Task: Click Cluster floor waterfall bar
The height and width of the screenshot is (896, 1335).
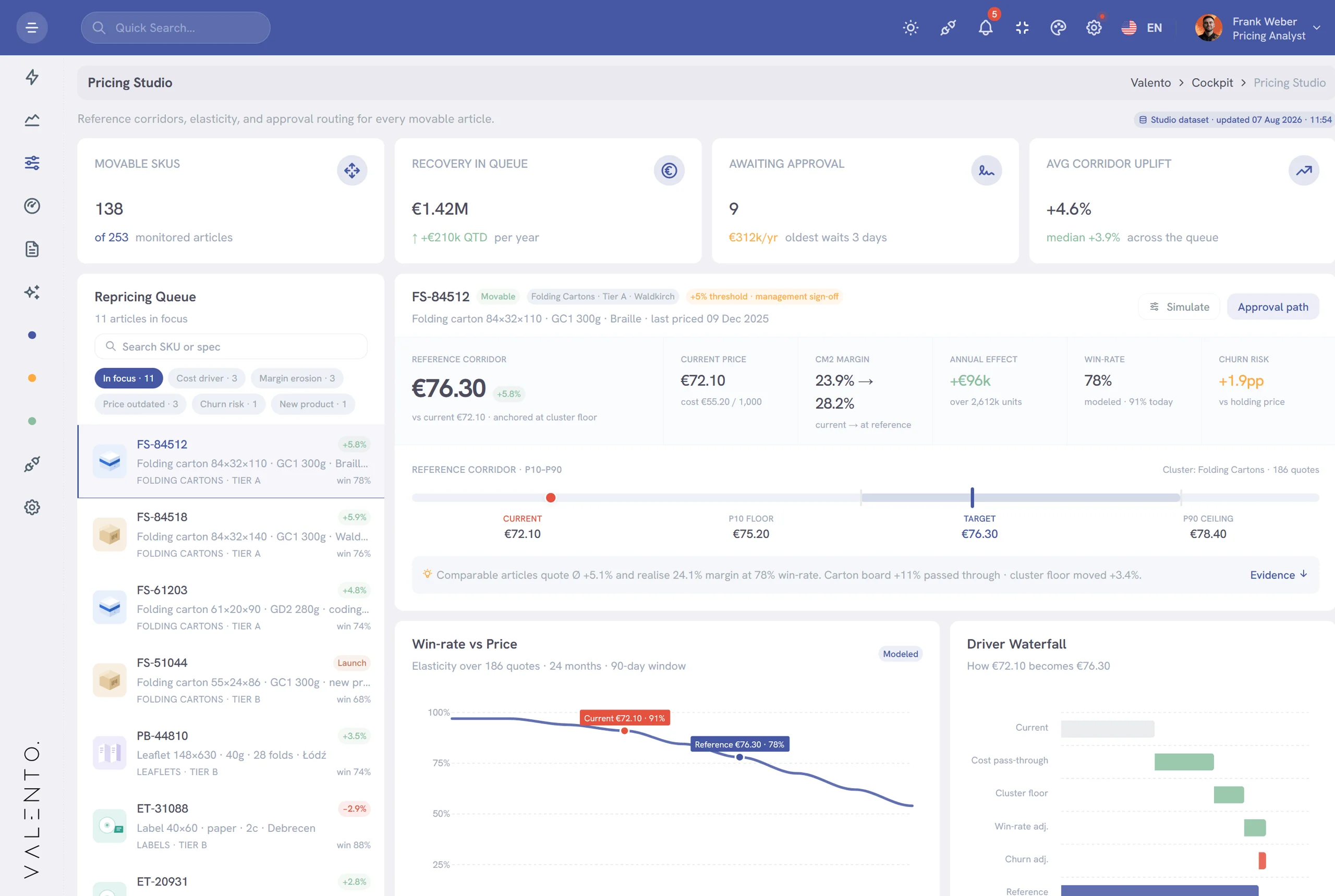Action: pos(1228,795)
